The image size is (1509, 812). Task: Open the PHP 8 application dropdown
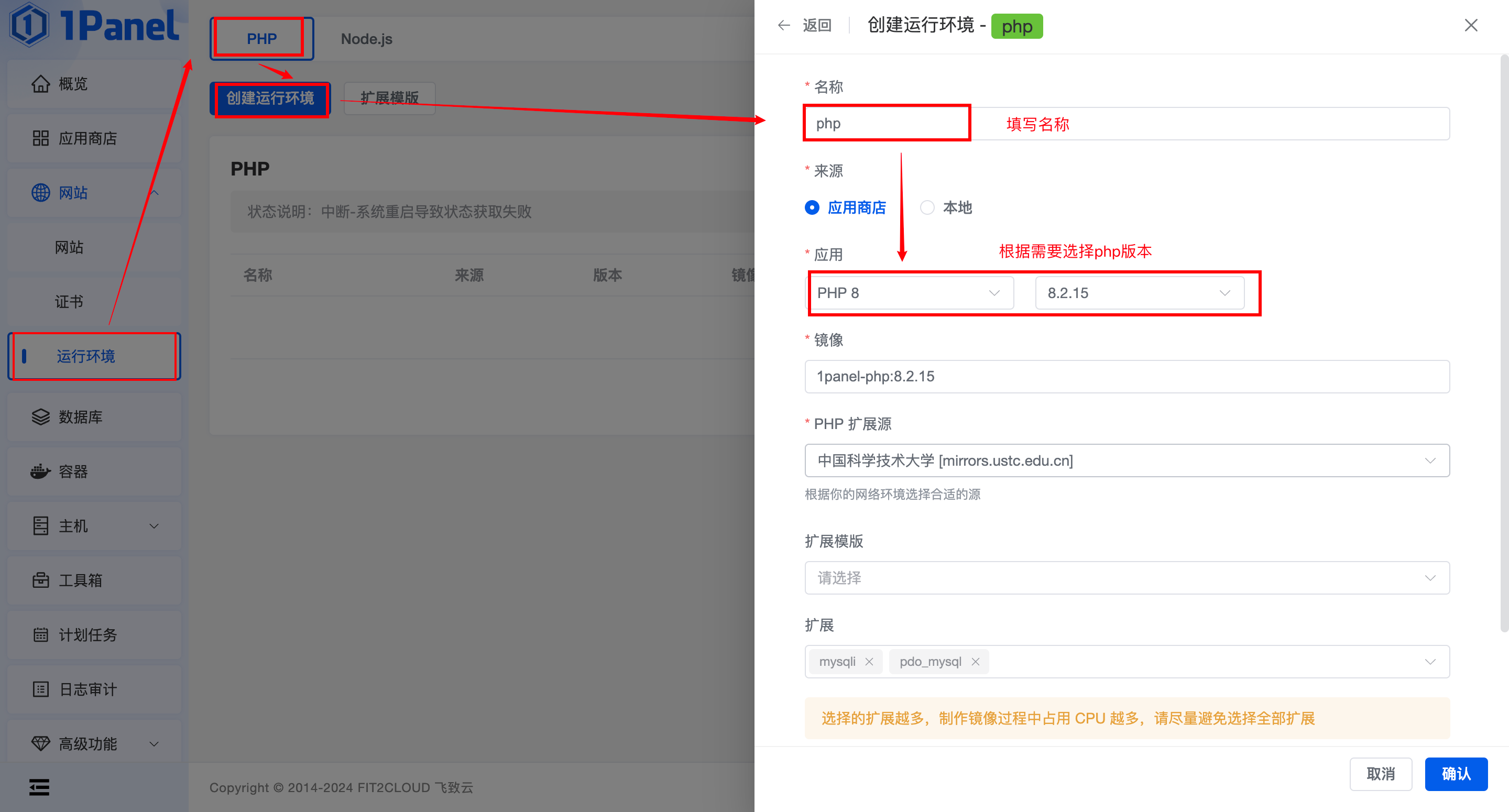[x=909, y=293]
